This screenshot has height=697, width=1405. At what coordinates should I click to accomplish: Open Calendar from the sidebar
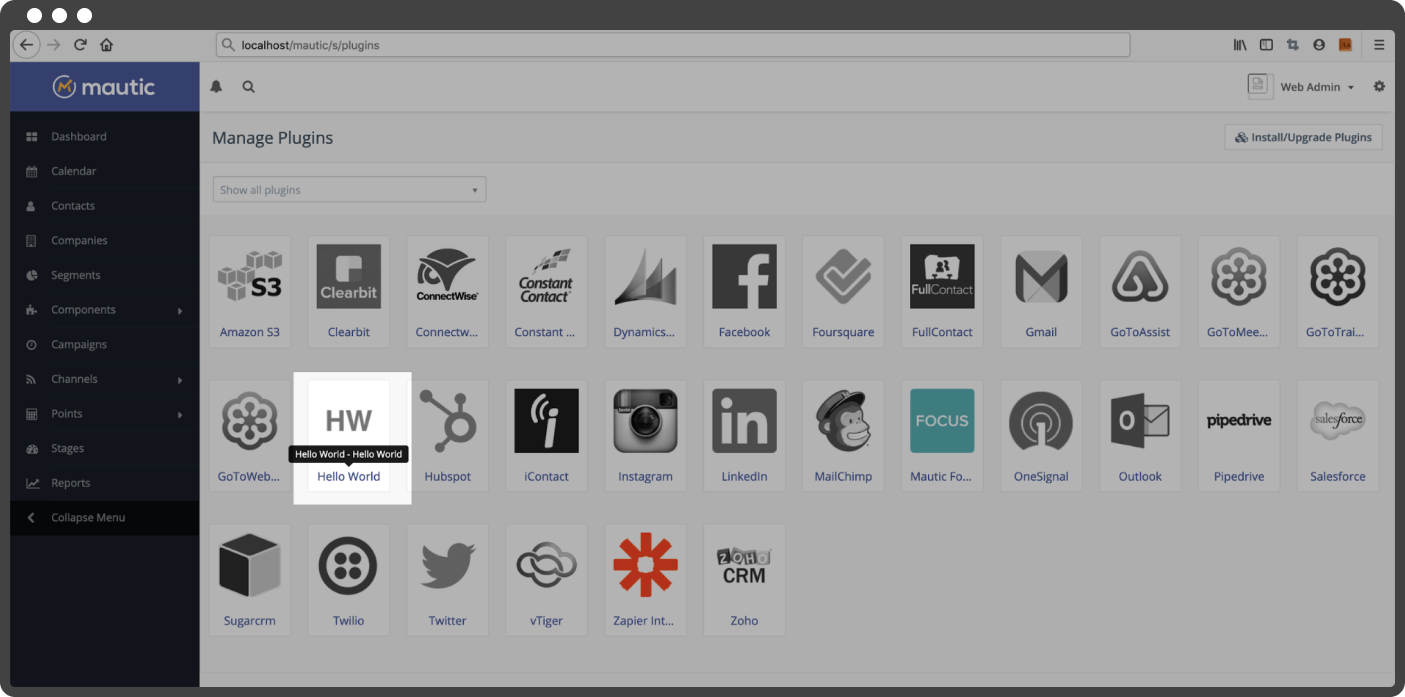pyautogui.click(x=105, y=171)
